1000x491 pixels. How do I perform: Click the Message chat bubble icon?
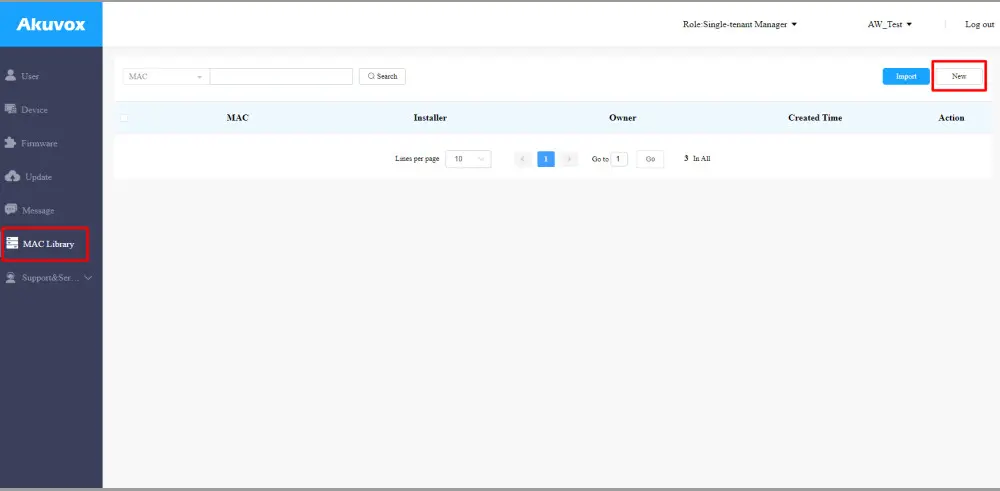click(x=11, y=209)
